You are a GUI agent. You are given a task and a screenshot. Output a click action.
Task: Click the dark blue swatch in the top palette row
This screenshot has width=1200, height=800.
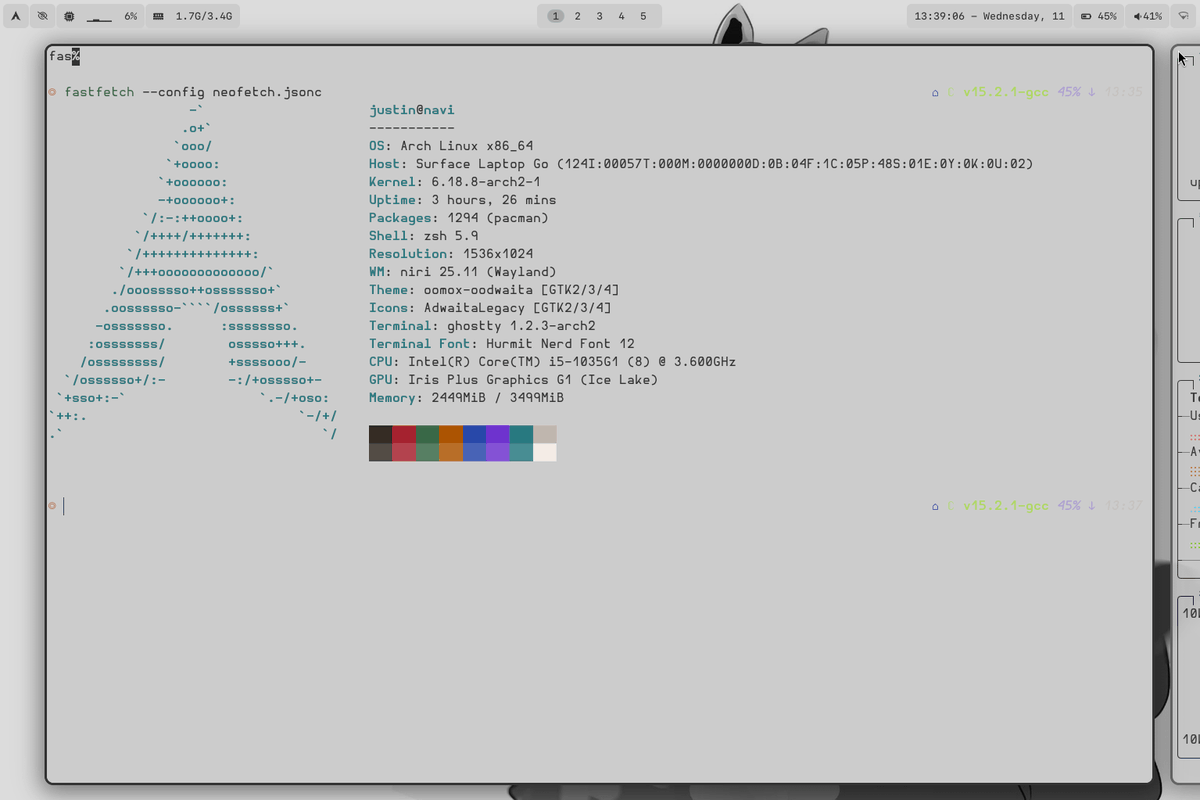click(x=474, y=435)
